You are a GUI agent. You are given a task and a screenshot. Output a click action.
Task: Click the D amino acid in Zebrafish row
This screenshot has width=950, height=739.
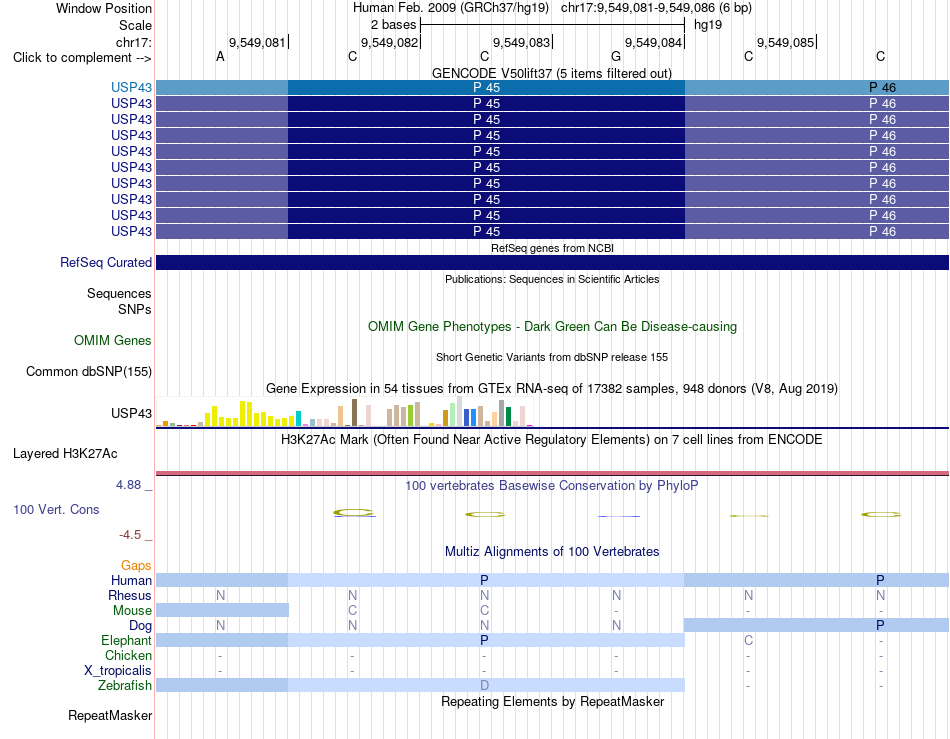click(484, 685)
